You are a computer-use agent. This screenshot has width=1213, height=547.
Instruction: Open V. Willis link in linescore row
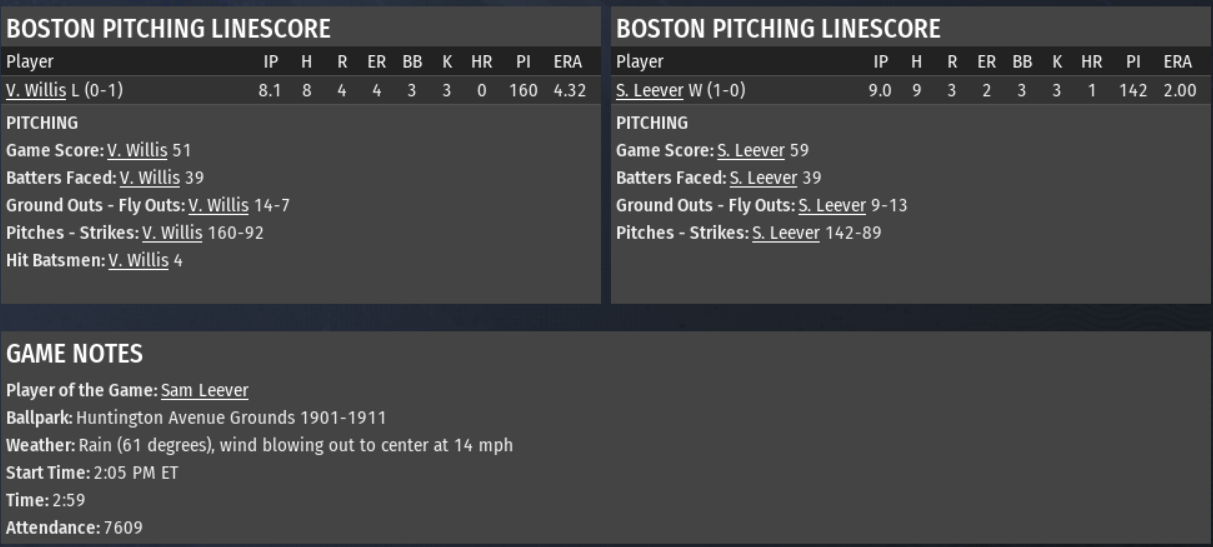click(36, 91)
